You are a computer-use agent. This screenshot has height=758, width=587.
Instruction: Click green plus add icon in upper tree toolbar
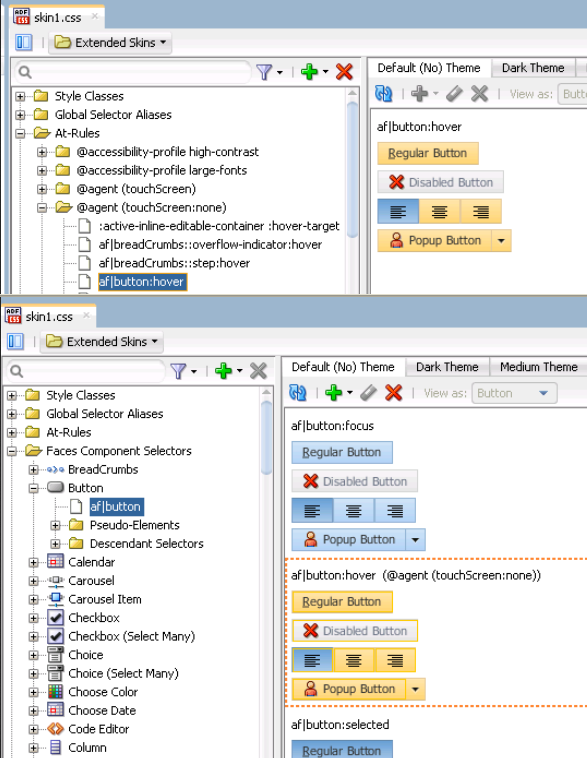pyautogui.click(x=309, y=72)
